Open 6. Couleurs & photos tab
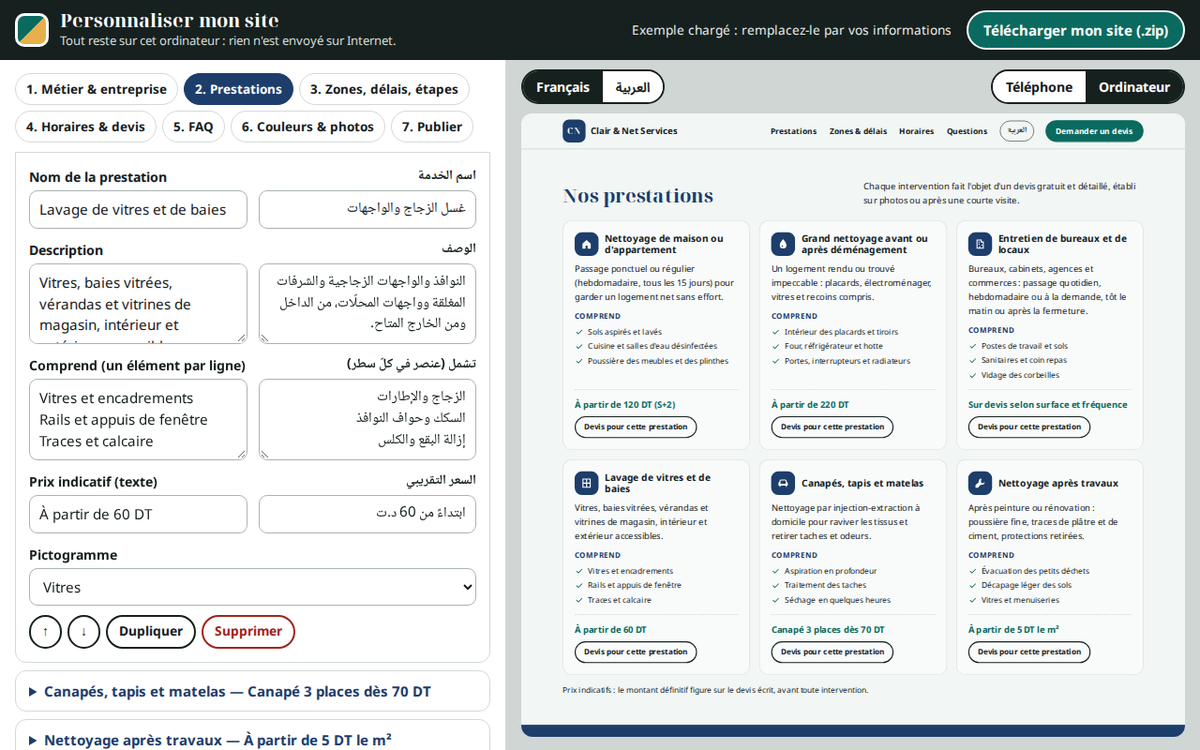 [308, 127]
